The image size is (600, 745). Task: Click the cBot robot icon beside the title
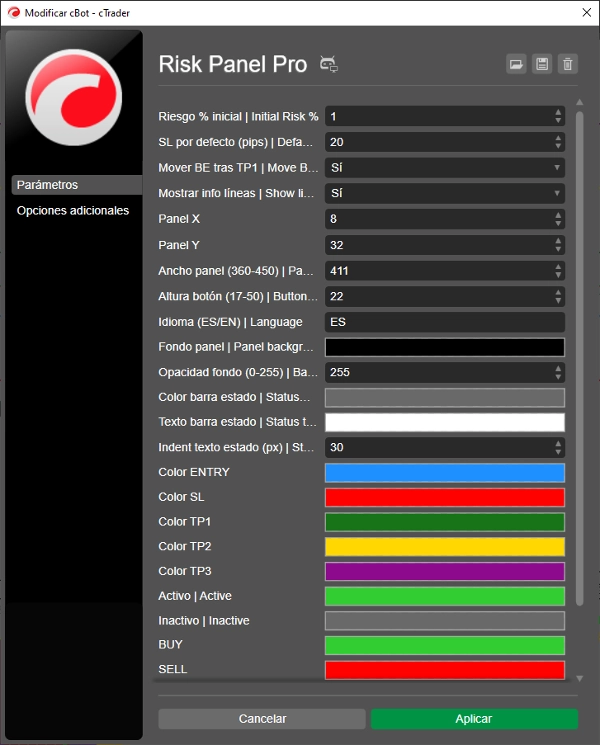(x=329, y=64)
